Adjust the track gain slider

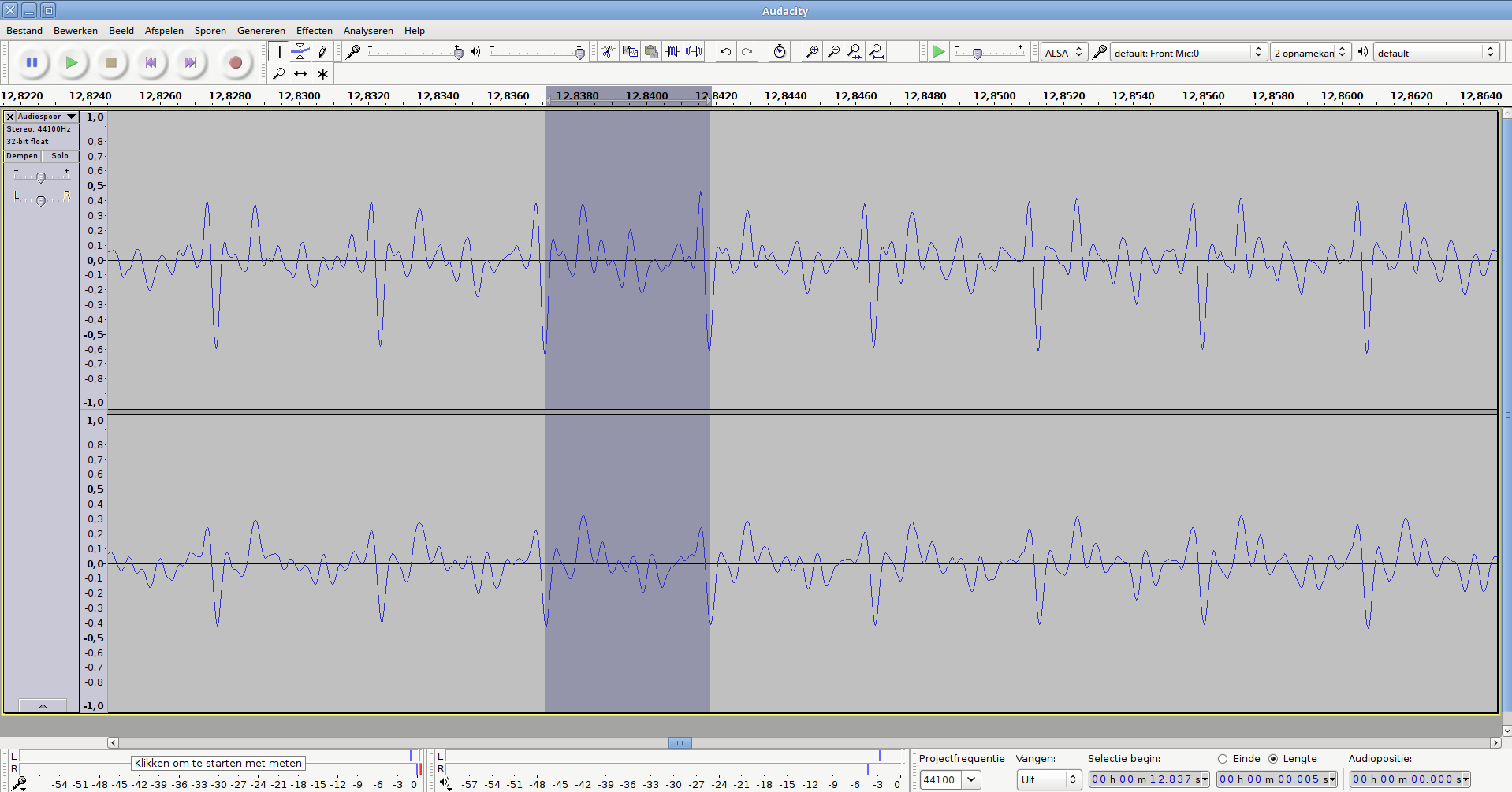coord(41,177)
